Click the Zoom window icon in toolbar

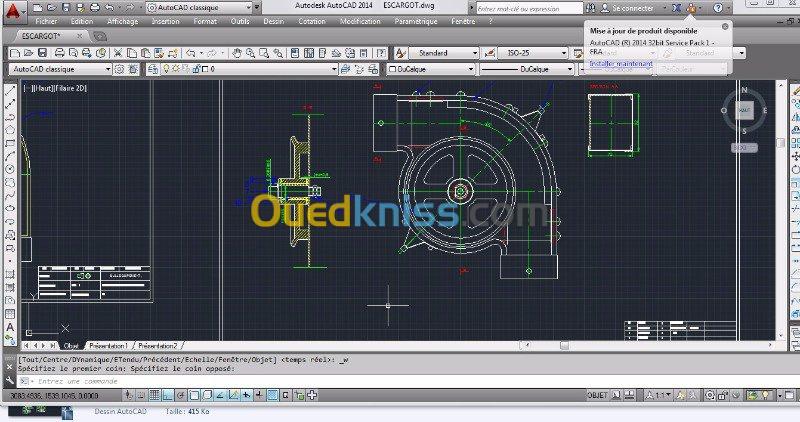pyautogui.click(x=264, y=53)
